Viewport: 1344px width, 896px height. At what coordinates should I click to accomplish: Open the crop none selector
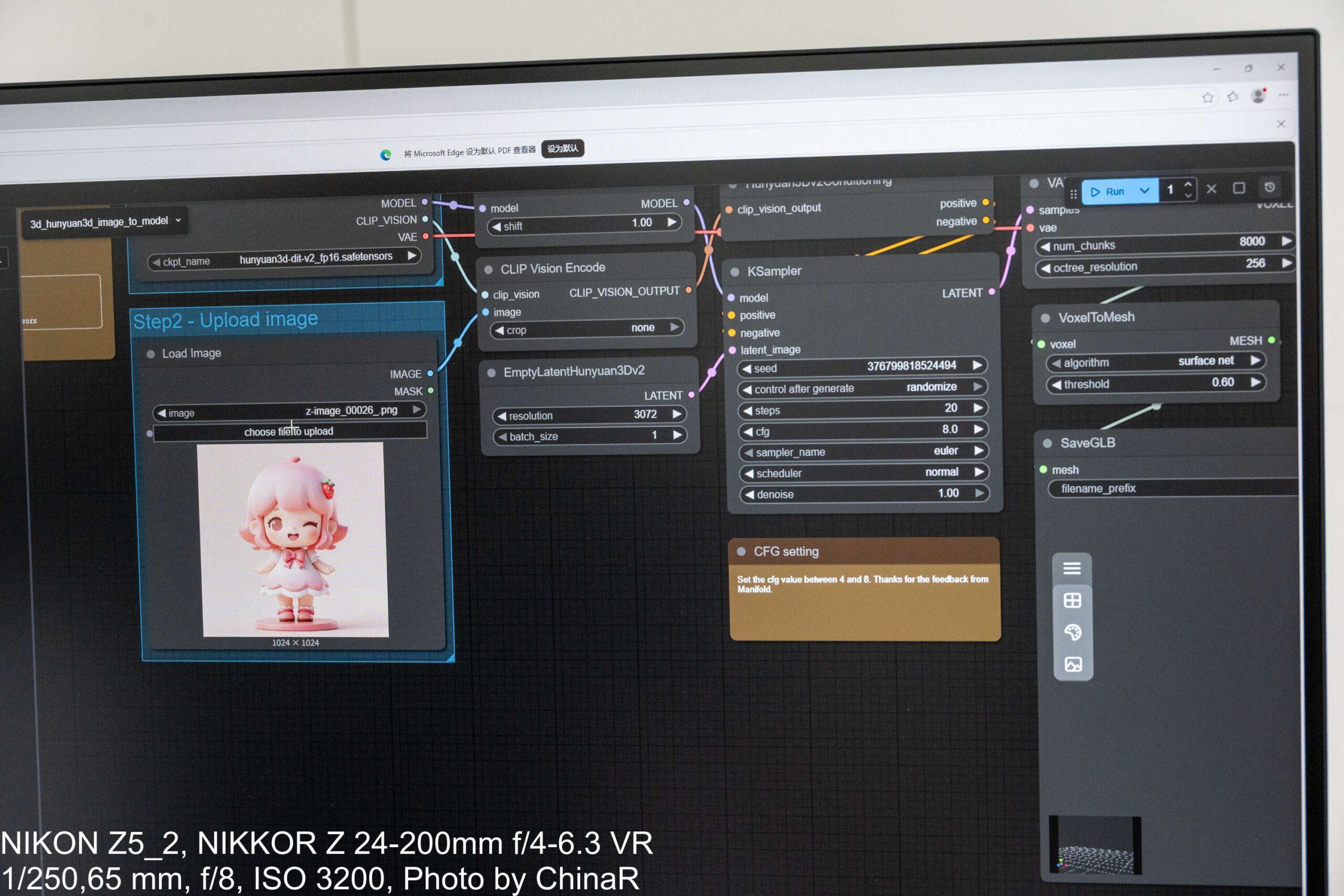(x=587, y=329)
